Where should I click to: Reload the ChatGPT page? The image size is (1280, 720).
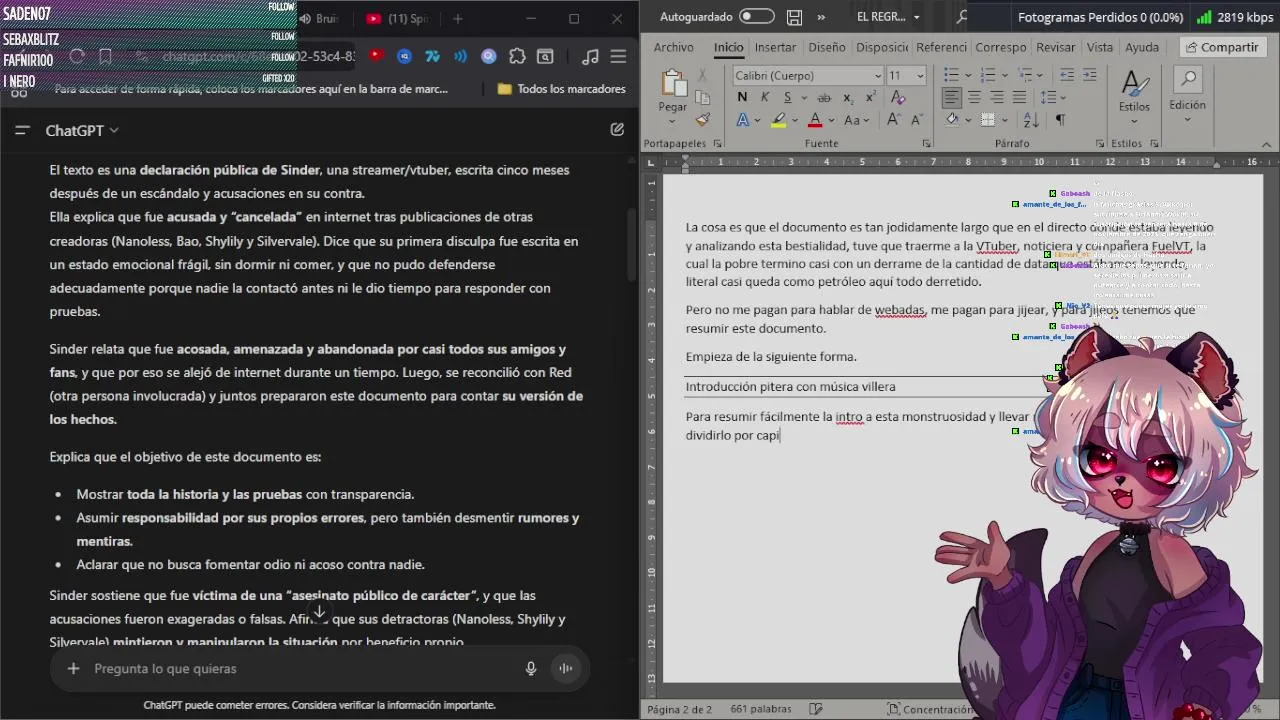(x=77, y=57)
